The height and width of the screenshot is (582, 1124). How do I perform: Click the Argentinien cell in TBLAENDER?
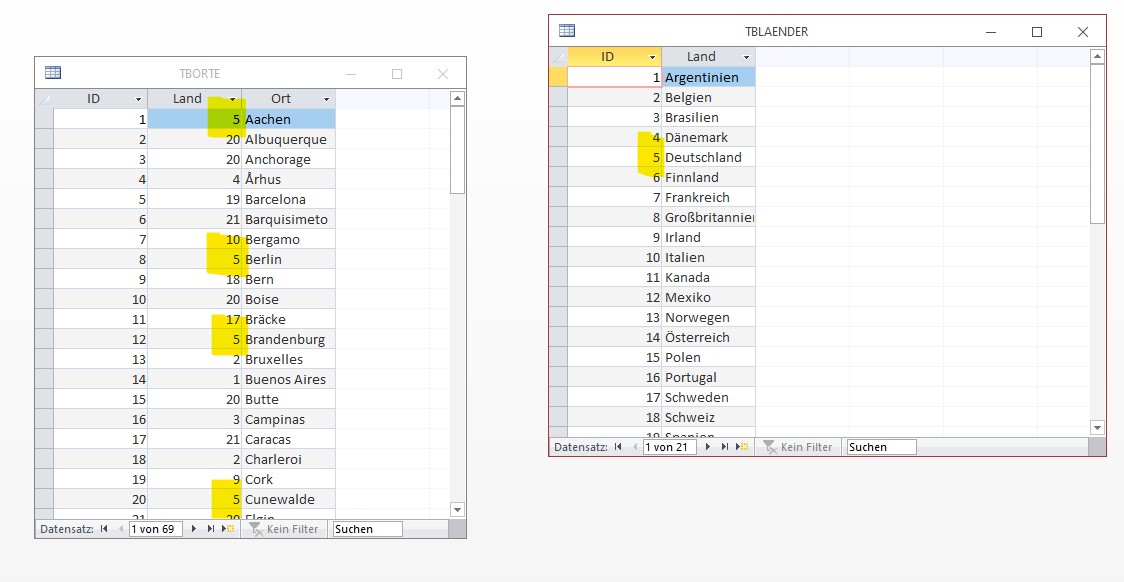coord(709,77)
